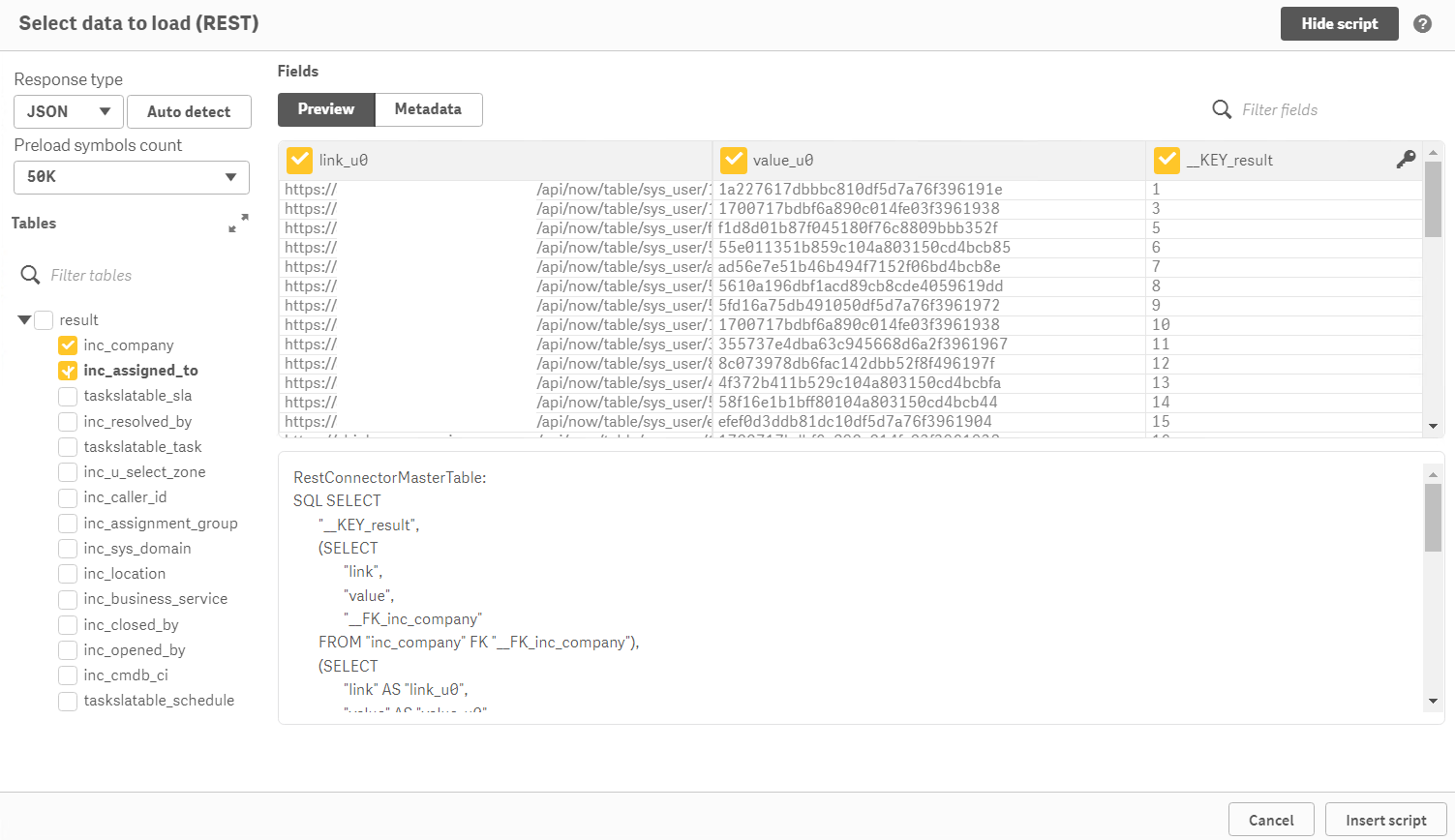Click the Filter fields search icon
This screenshot has height=840, width=1455.
coord(1223,110)
